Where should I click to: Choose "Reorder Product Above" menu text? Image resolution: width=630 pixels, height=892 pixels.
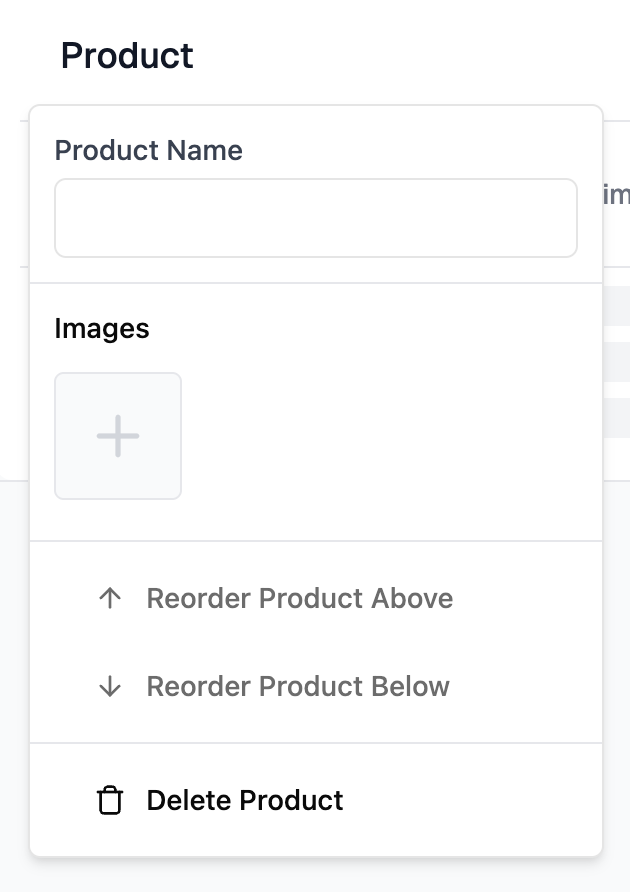tap(299, 598)
